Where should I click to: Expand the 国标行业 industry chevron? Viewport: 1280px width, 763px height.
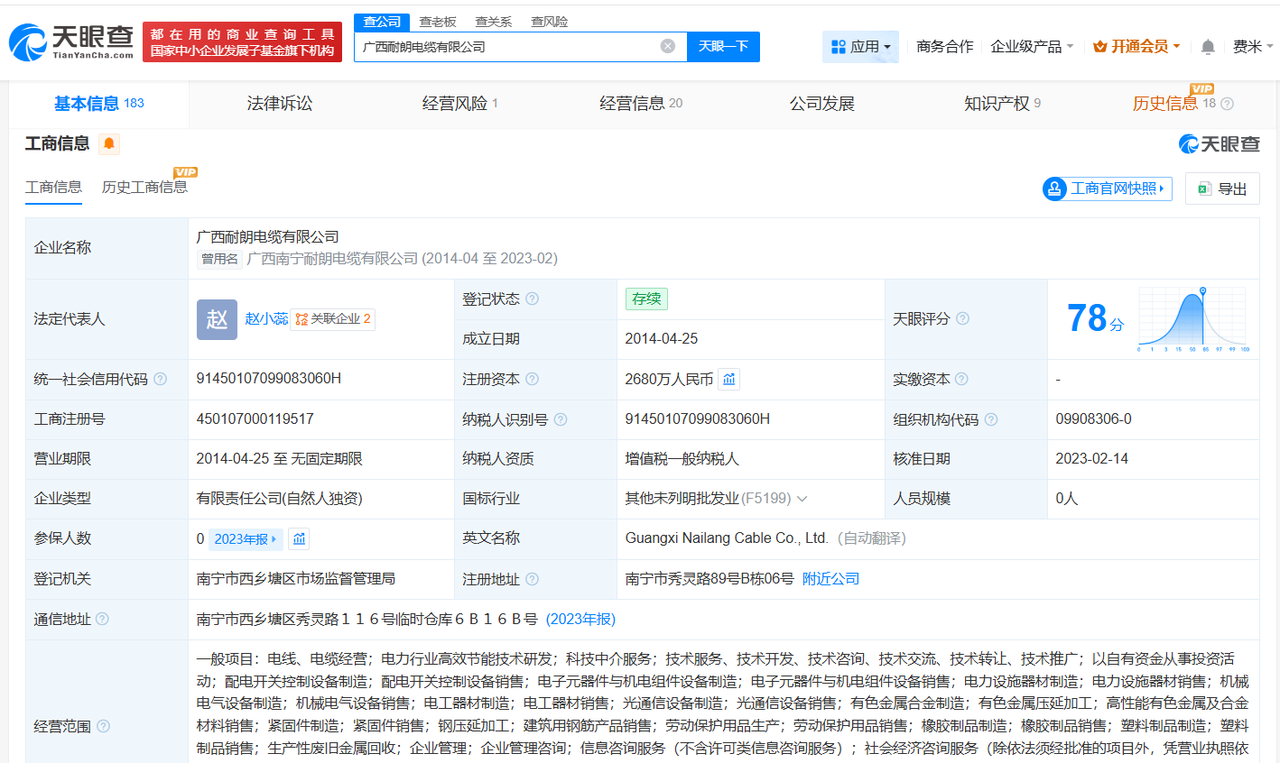point(802,499)
